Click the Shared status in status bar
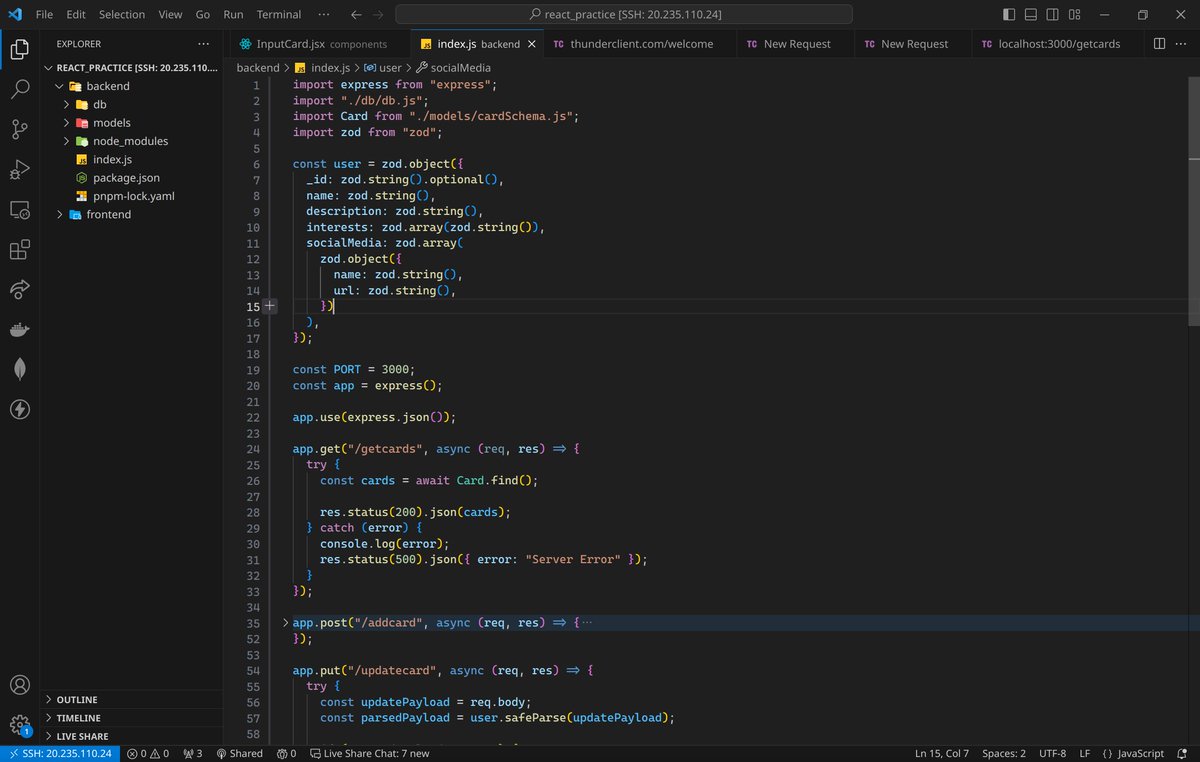Viewport: 1200px width, 762px height. [240, 753]
